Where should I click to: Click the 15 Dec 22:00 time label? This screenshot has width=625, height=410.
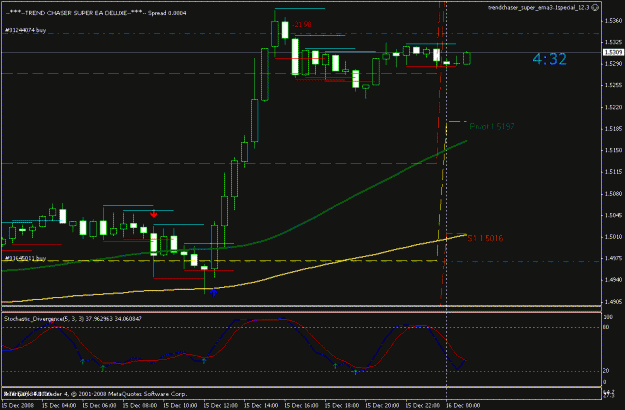(x=423, y=406)
